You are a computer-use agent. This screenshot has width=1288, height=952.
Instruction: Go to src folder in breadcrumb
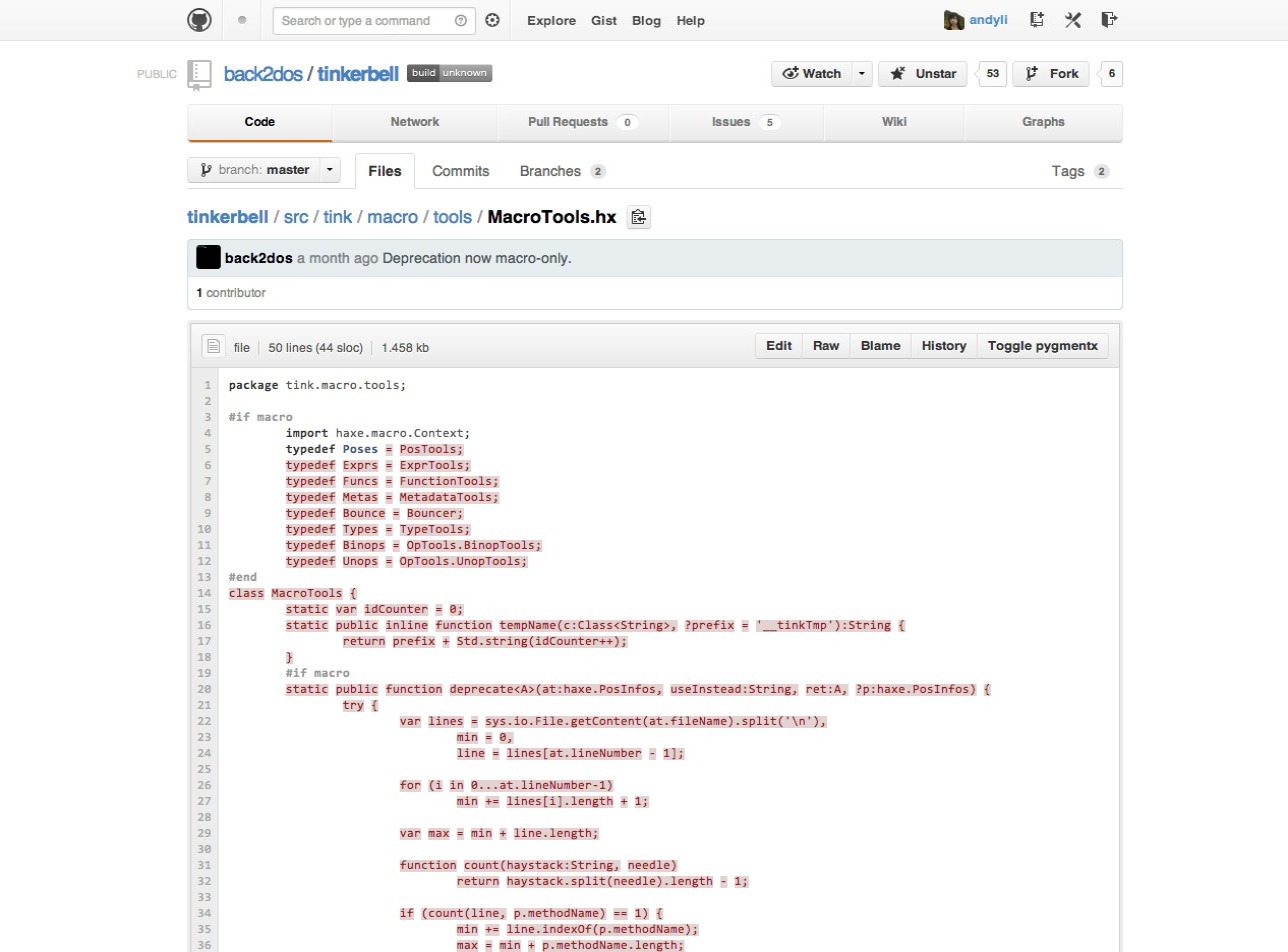pos(296,217)
